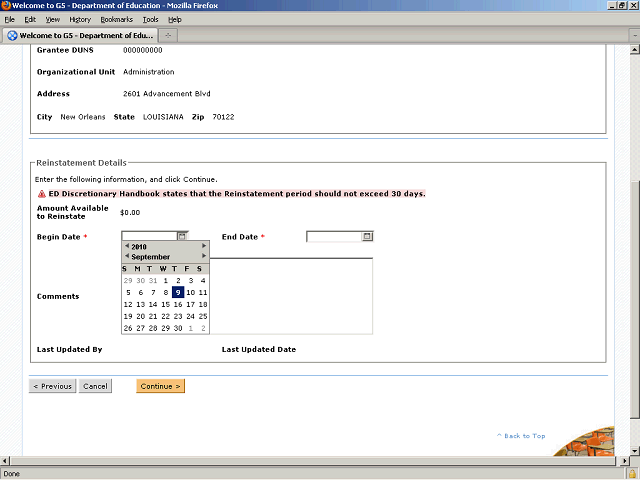
Task: Click the new tab button in tab bar
Action: (168, 36)
